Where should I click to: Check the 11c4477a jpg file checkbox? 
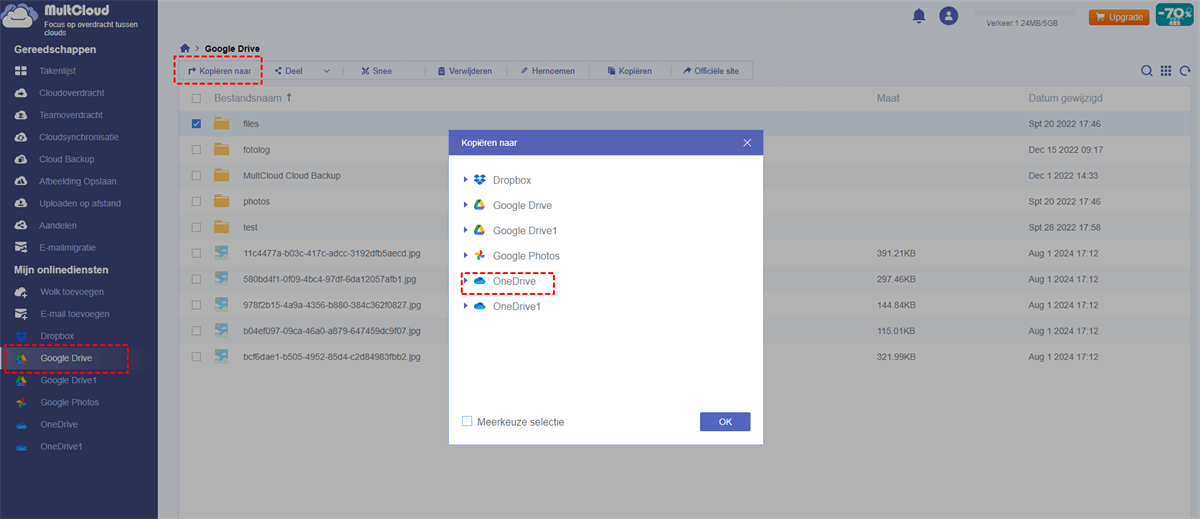click(x=196, y=253)
